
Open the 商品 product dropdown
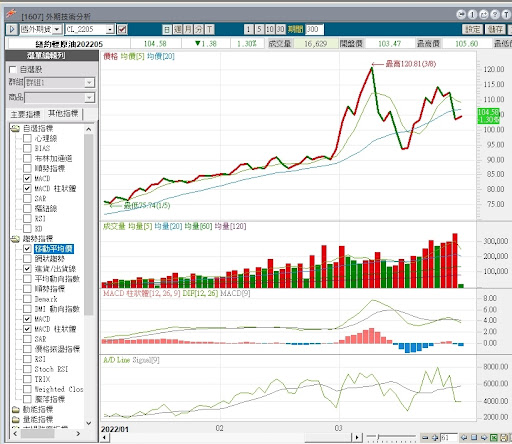click(89, 98)
